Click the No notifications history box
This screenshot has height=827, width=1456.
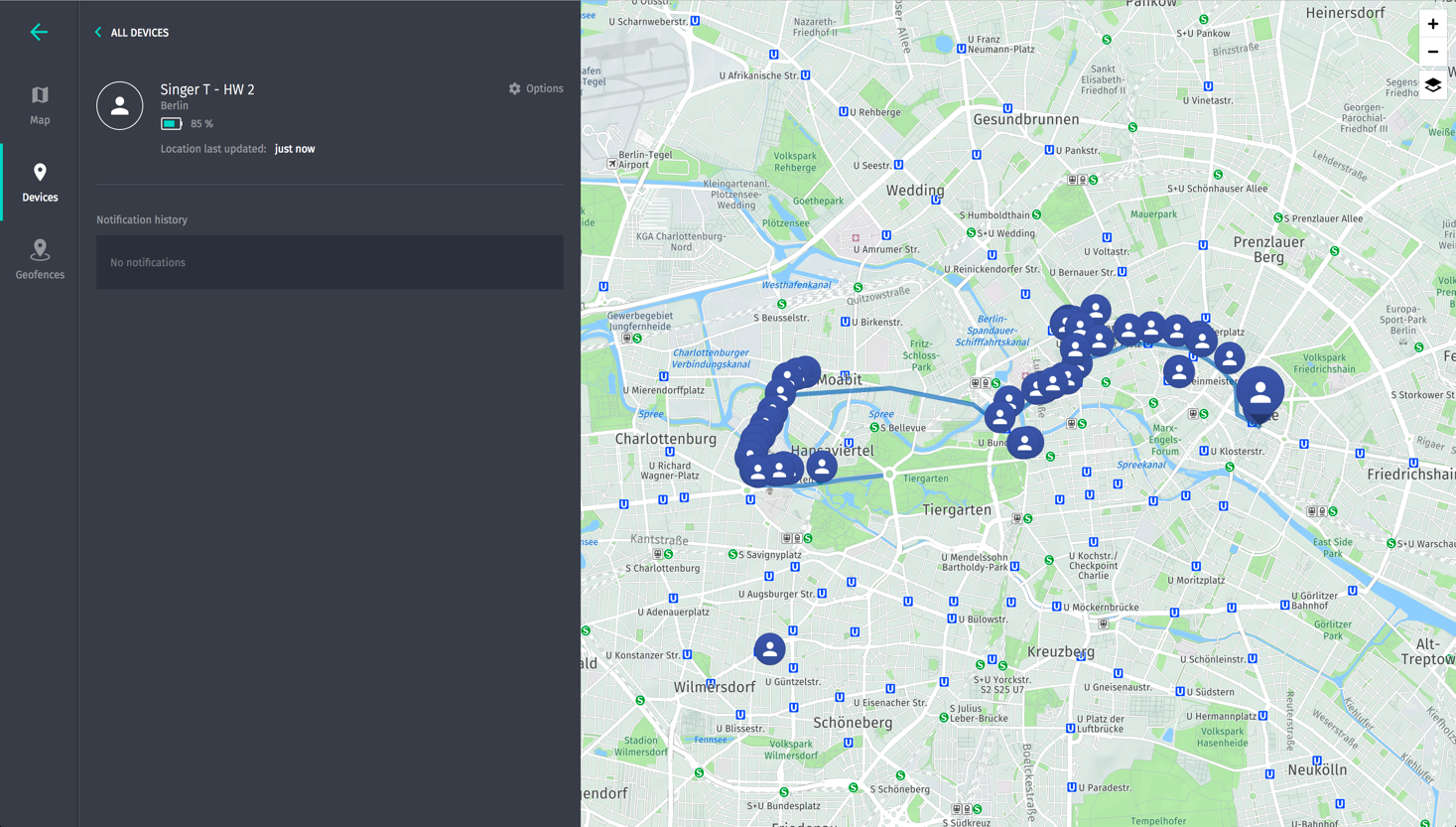(x=330, y=262)
